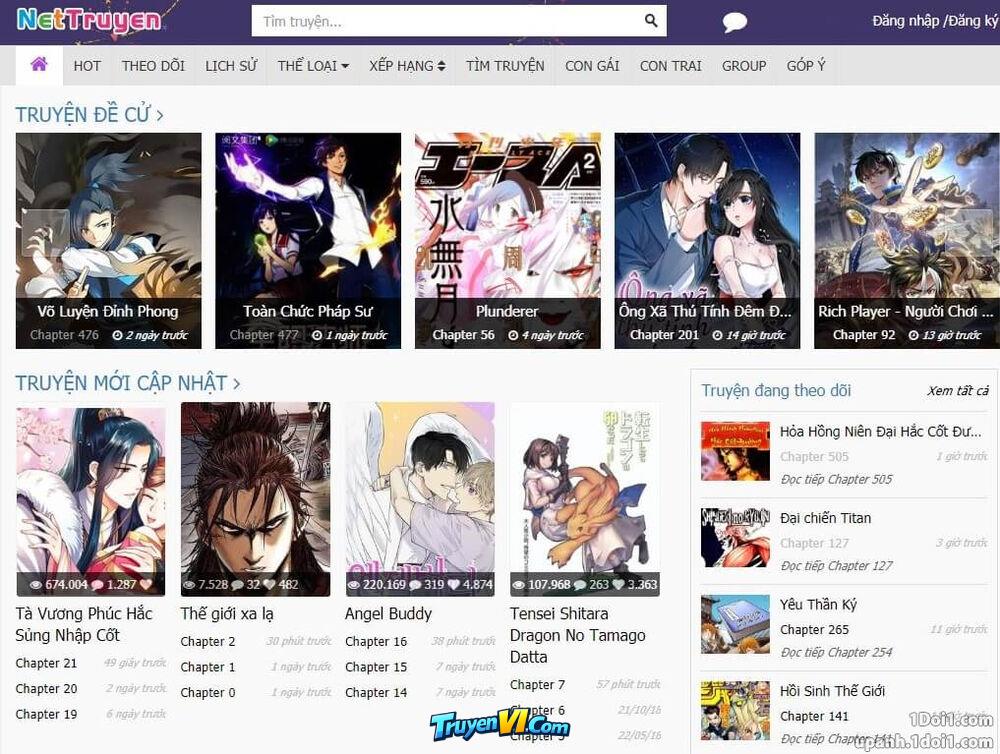The width and height of the screenshot is (1000, 754).
Task: Click the search magnifier icon
Action: (651, 20)
